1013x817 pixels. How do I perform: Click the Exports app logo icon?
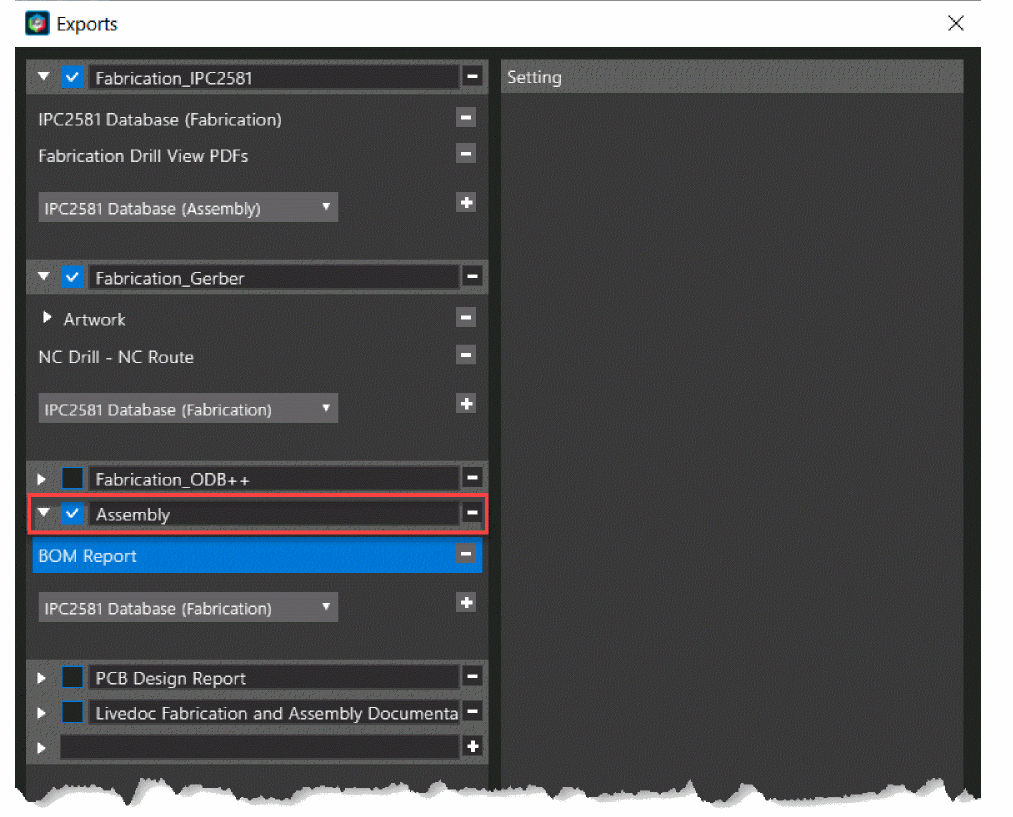pos(37,23)
